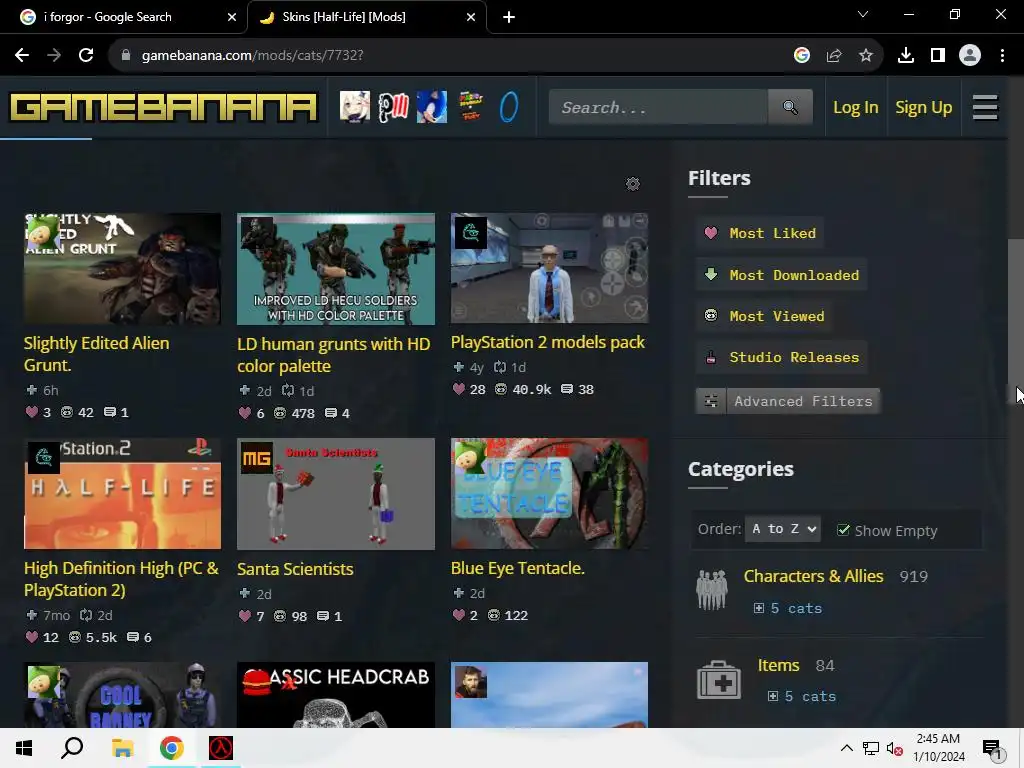The image size is (1024, 768).
Task: Click the Most Viewed eye icon
Action: pos(711,315)
